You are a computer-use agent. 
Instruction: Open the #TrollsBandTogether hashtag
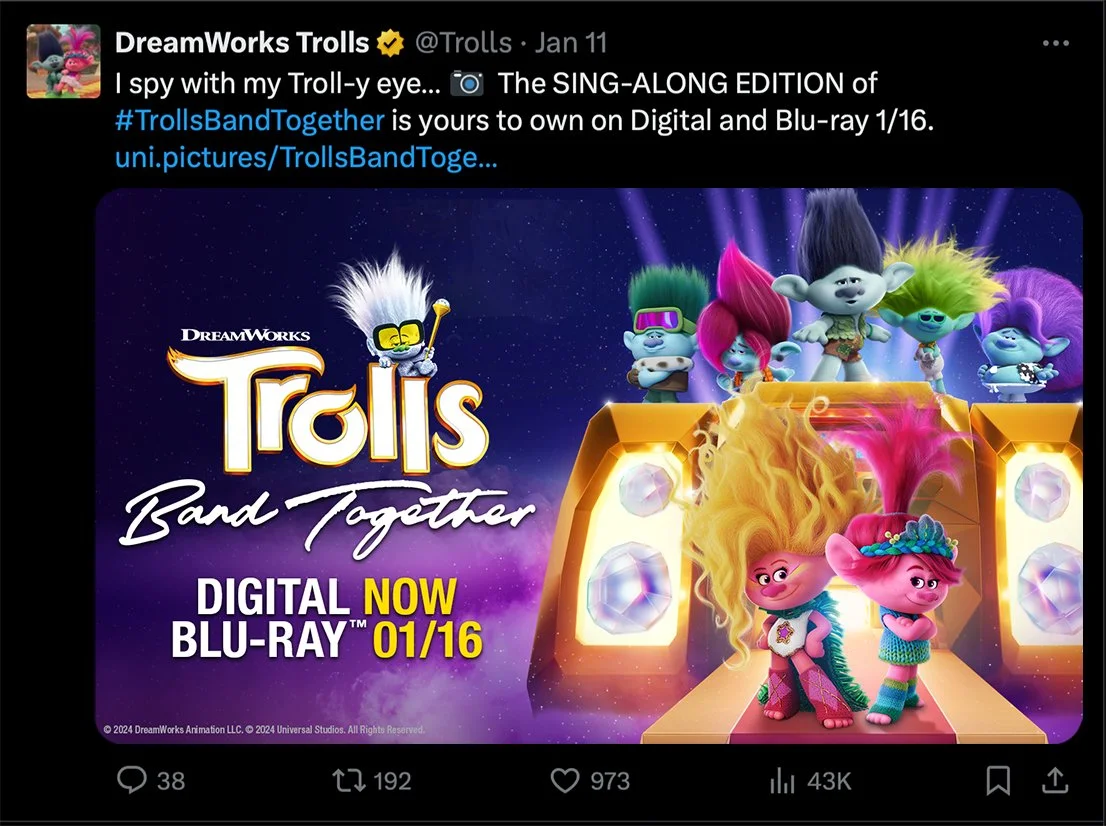[250, 121]
